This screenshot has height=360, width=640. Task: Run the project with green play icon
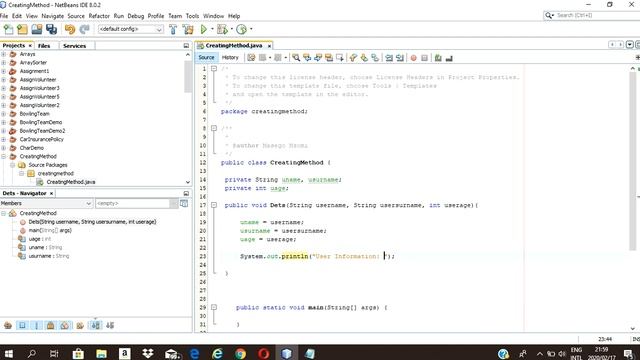click(x=203, y=29)
